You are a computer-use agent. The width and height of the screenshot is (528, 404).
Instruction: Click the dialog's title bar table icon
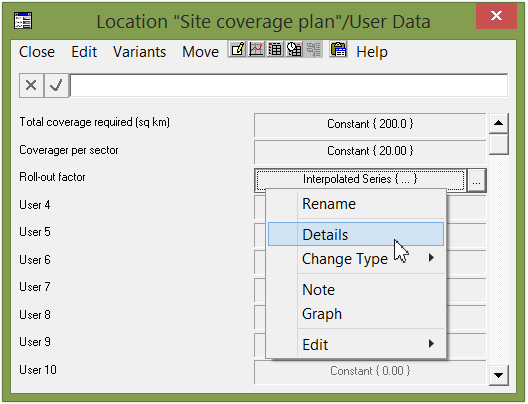pyautogui.click(x=23, y=21)
